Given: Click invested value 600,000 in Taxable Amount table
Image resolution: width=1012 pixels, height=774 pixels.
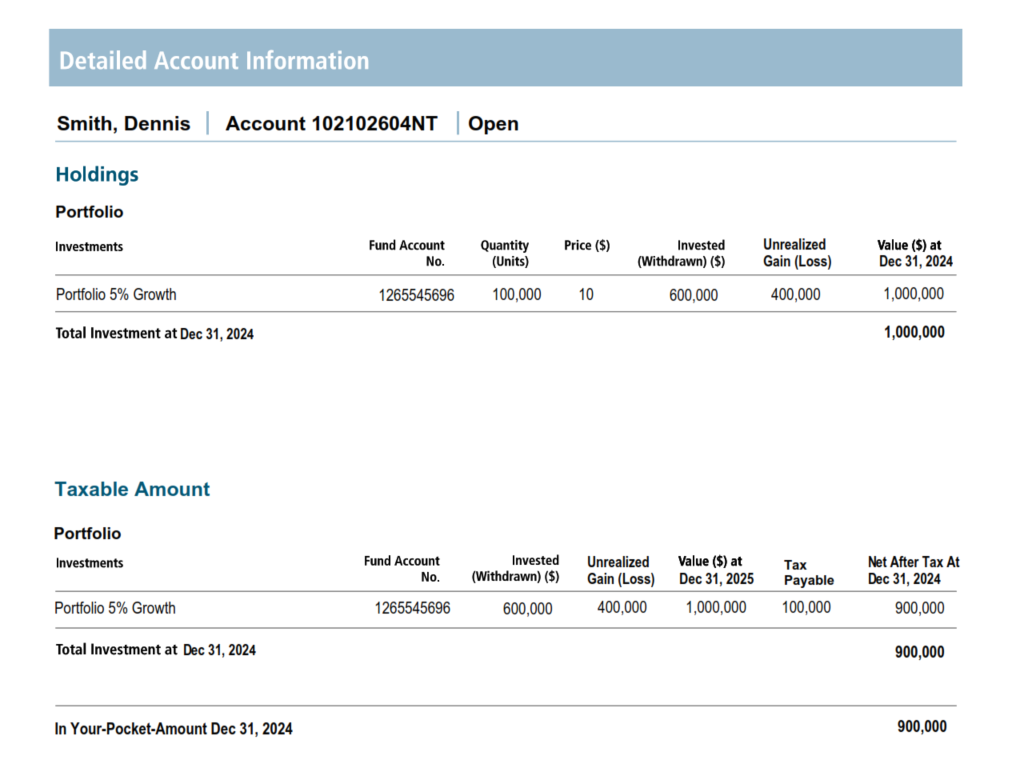Looking at the screenshot, I should pos(527,609).
